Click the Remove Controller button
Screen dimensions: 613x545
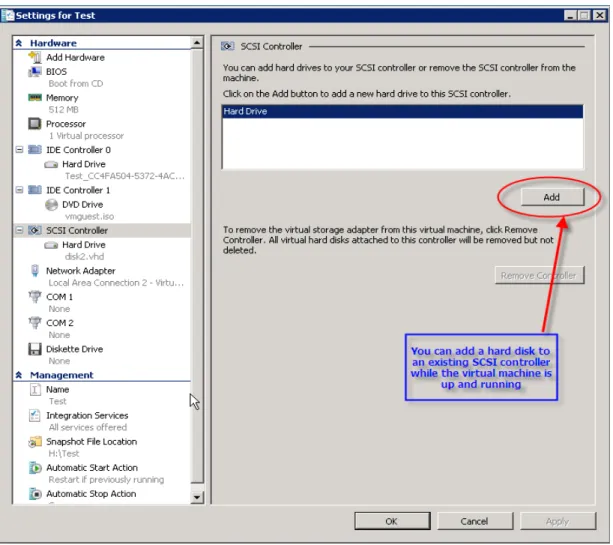(x=540, y=276)
